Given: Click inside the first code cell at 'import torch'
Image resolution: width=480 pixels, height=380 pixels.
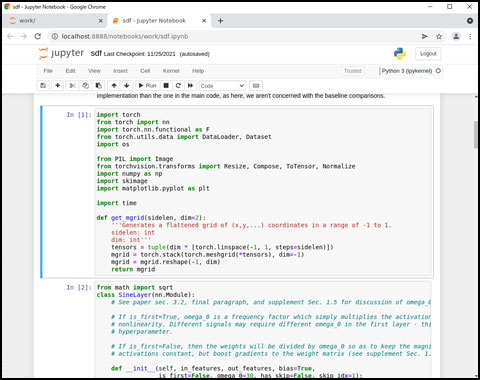Looking at the screenshot, I should [118, 115].
